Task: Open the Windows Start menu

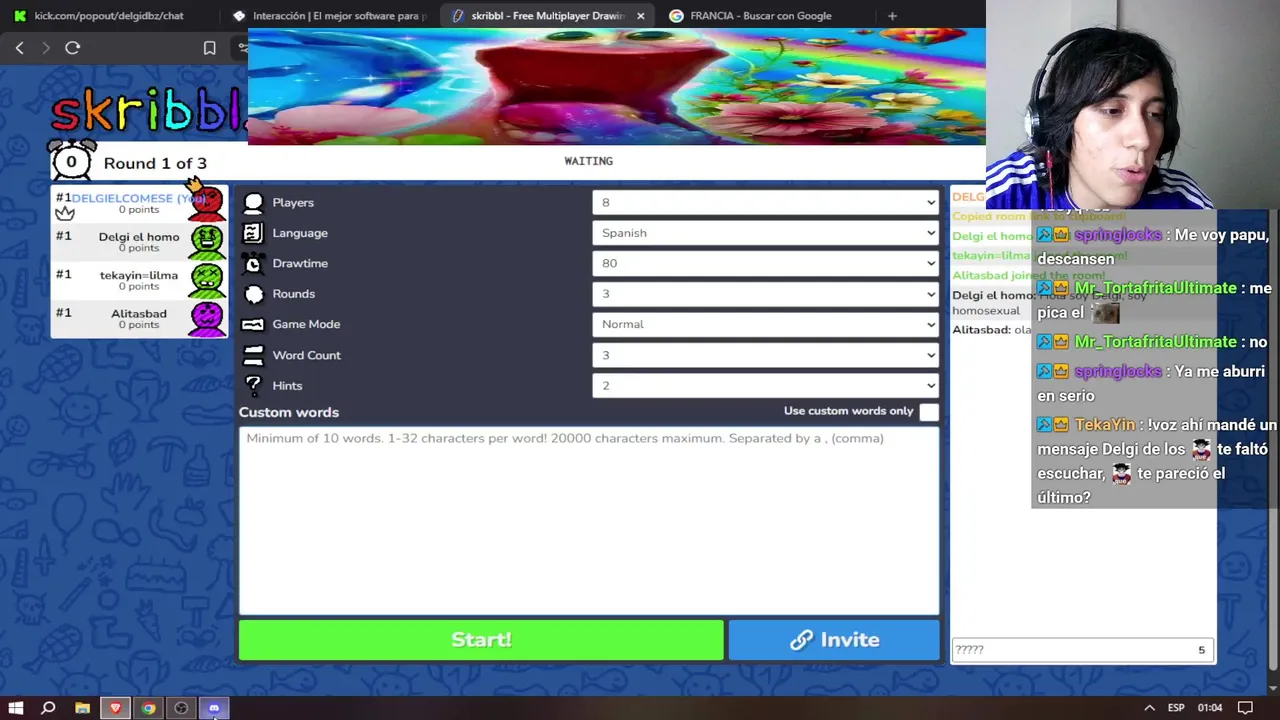Action: click(16, 708)
